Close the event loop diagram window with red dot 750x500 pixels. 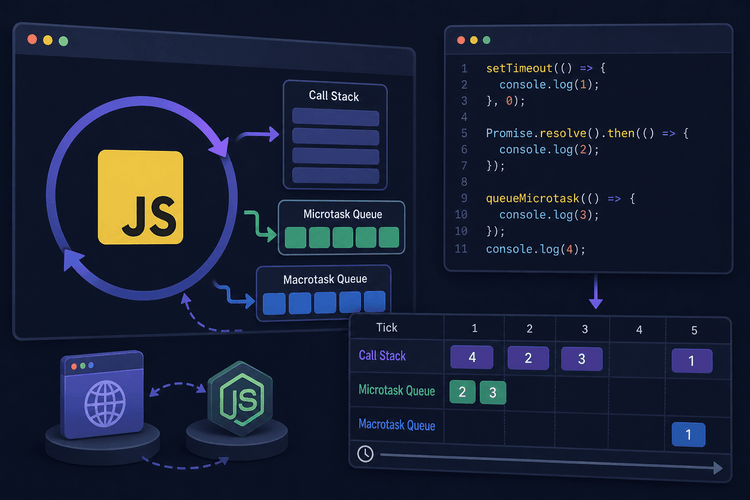(32, 39)
